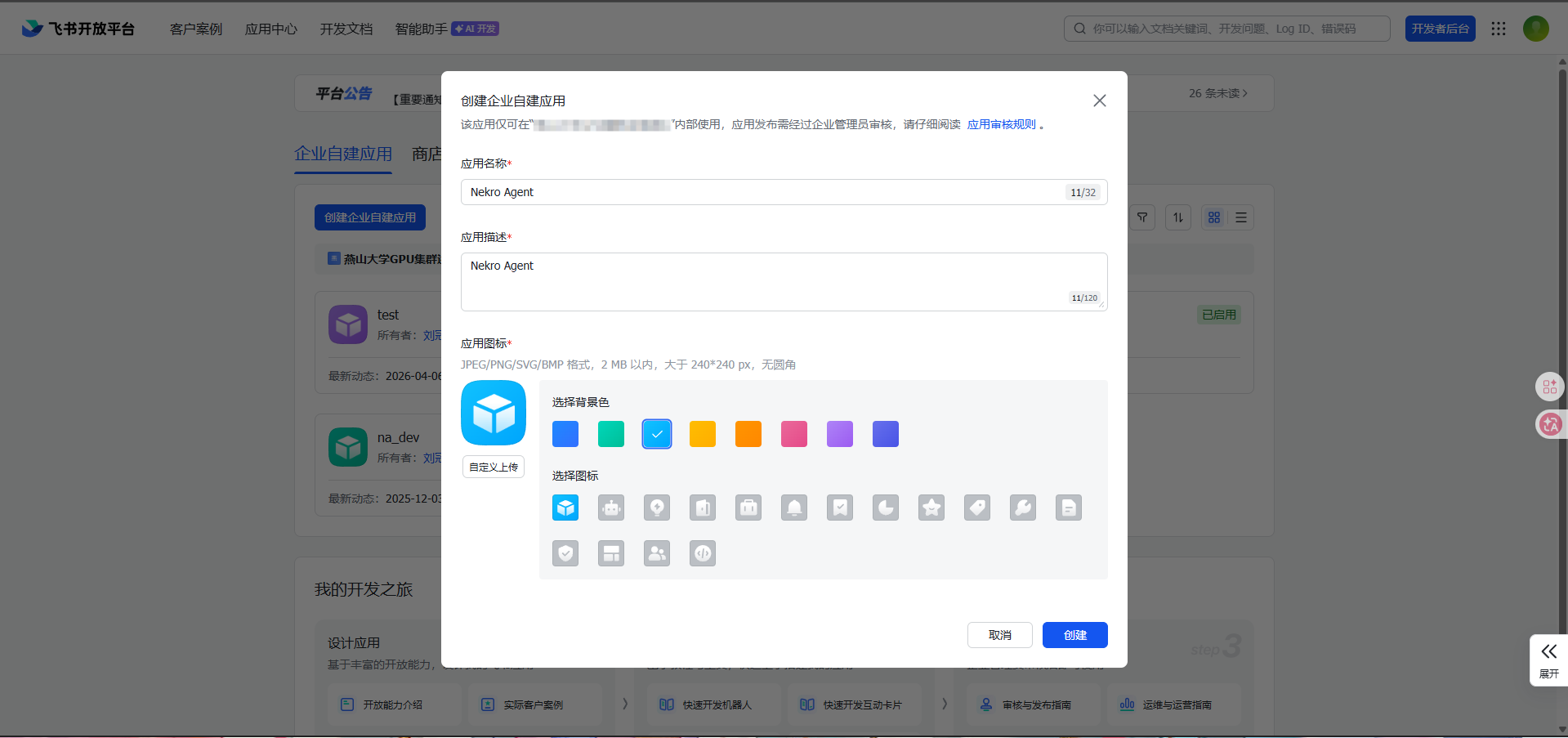The image size is (1568, 738).
Task: Select the shield app icon
Action: [565, 553]
